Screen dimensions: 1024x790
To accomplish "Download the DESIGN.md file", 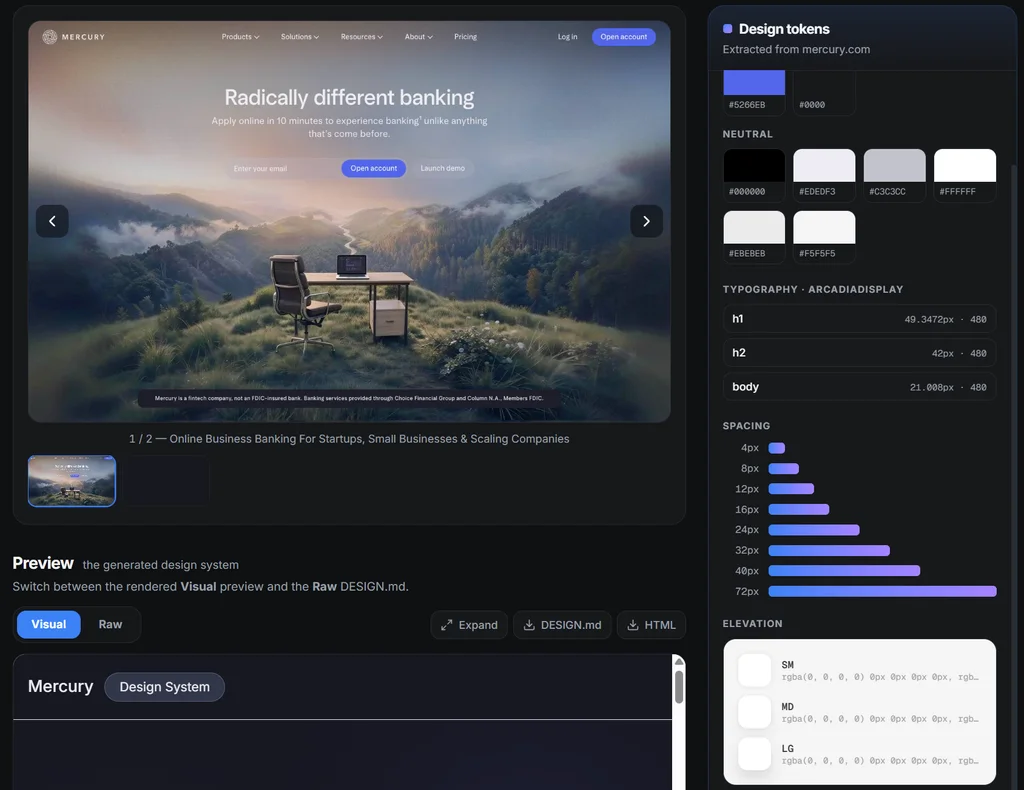I will (562, 625).
